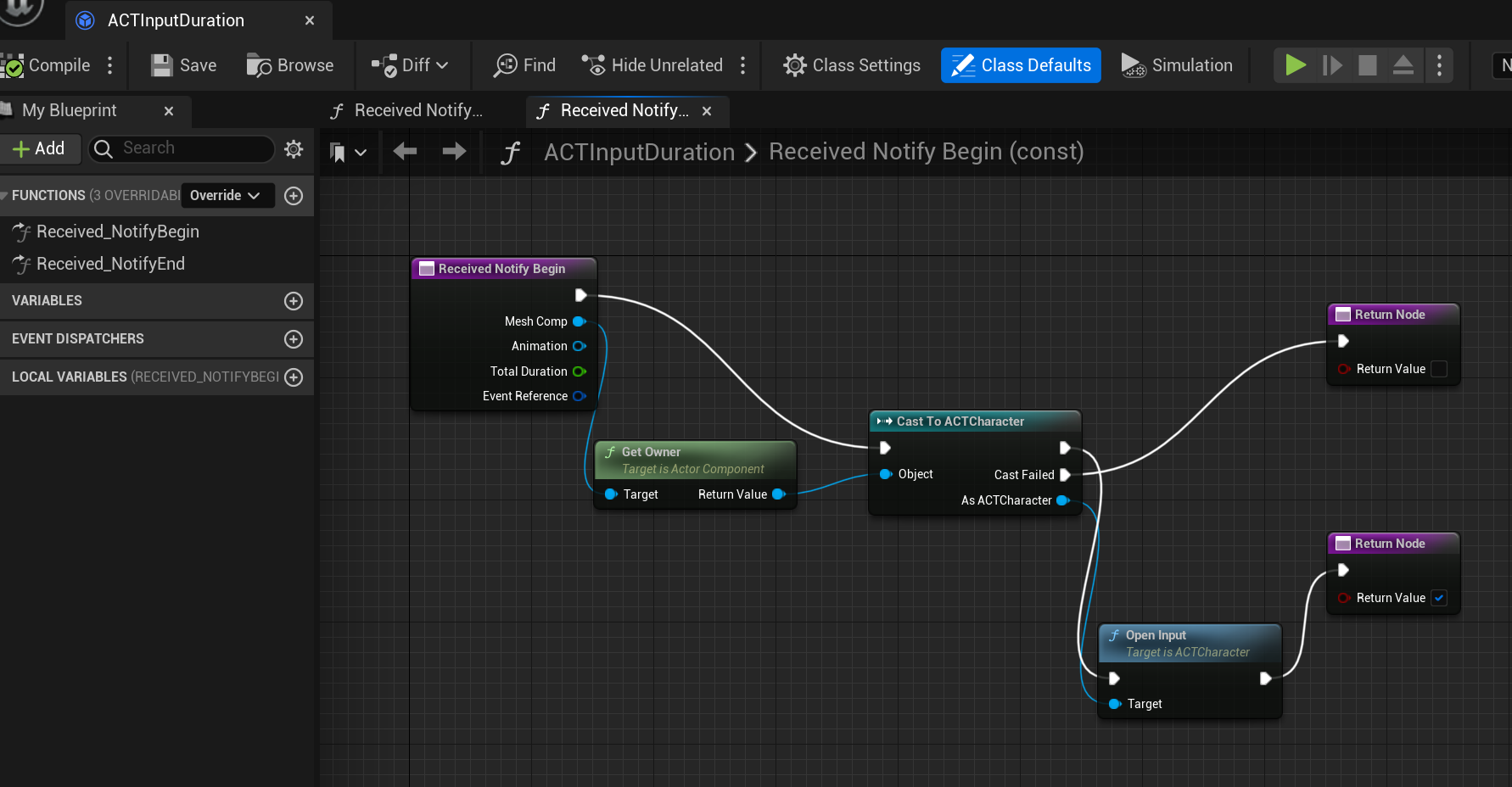
Task: Navigate back with the left arrow
Action: [405, 152]
